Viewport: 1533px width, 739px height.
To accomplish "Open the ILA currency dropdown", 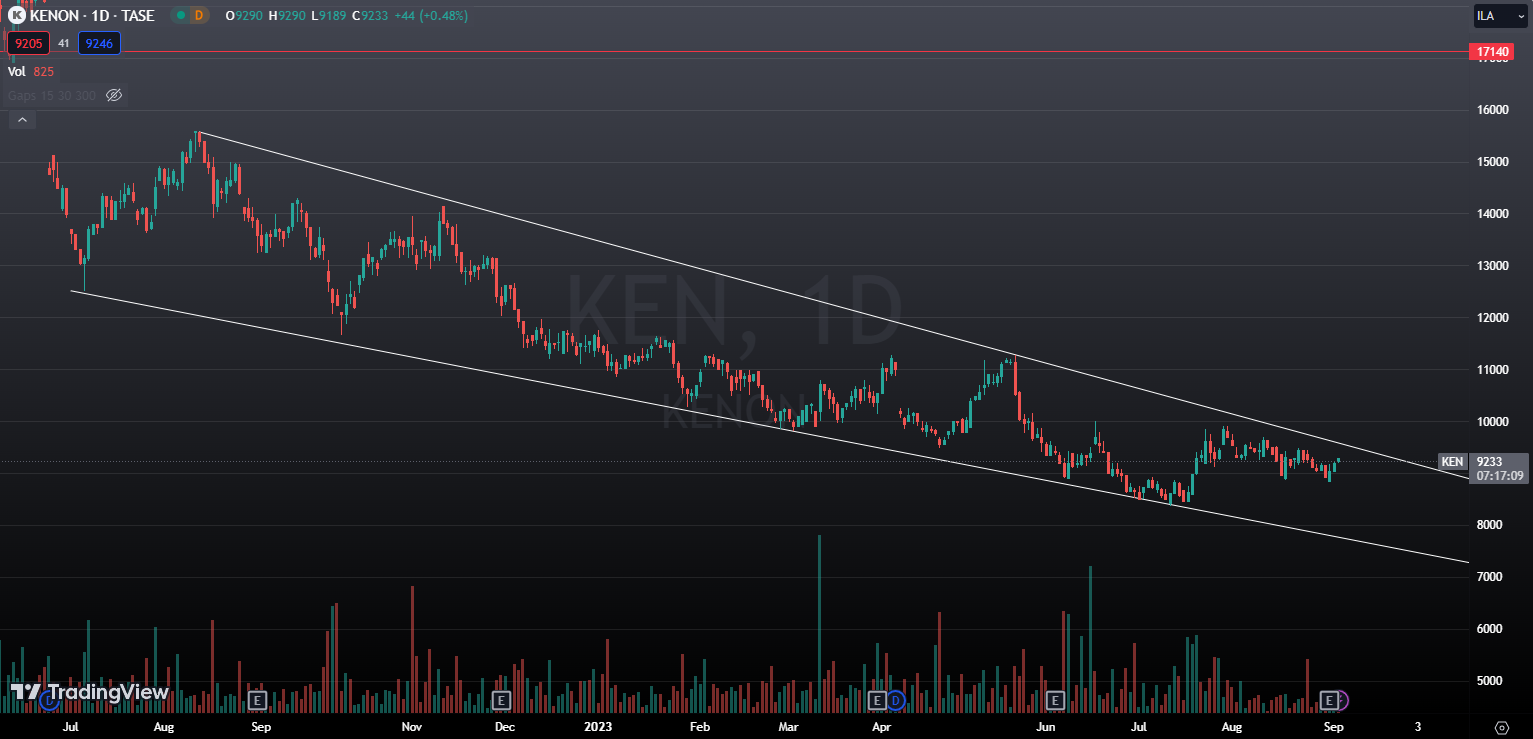I will [1500, 16].
